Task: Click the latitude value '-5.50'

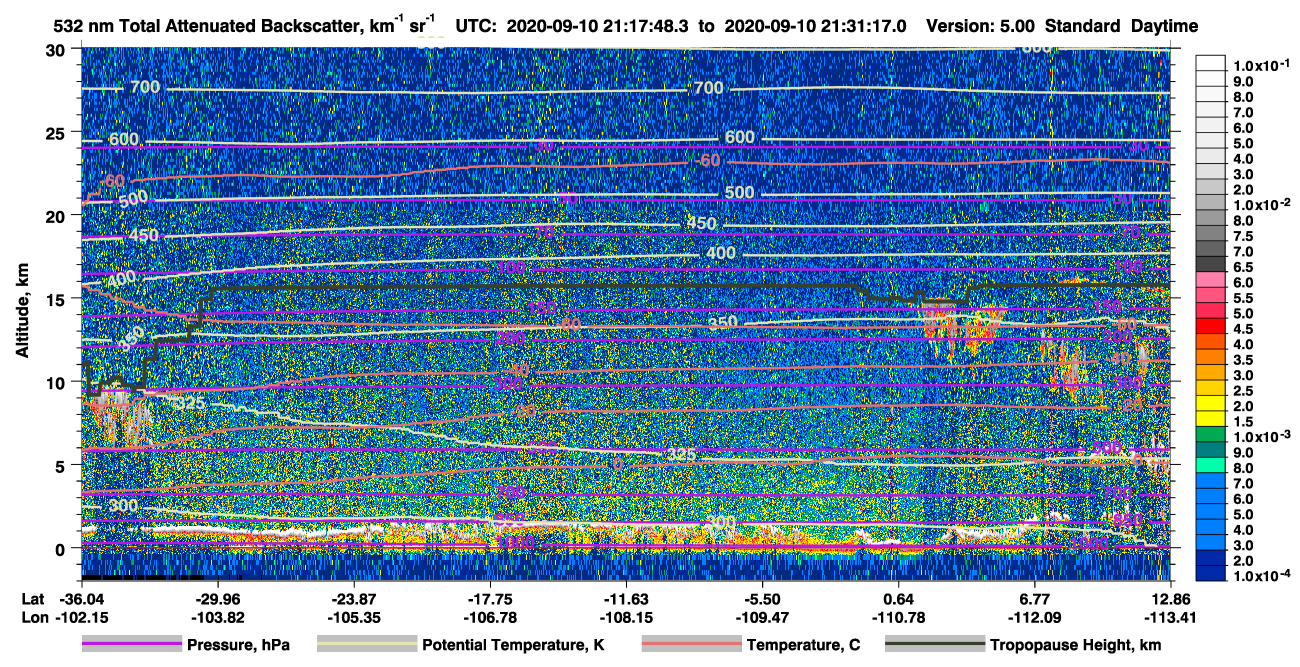Action: [763, 598]
